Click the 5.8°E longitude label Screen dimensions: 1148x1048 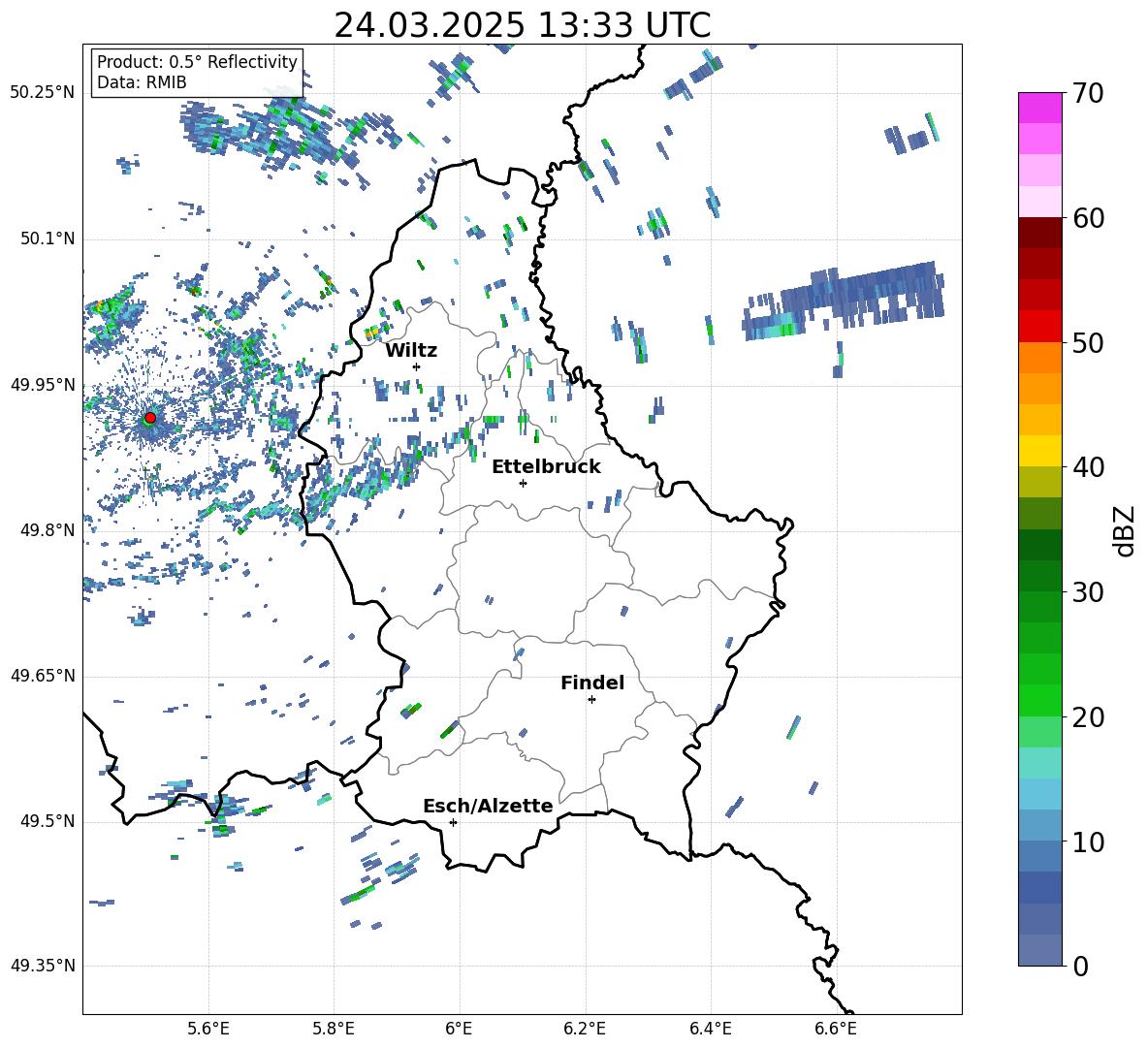(334, 1029)
